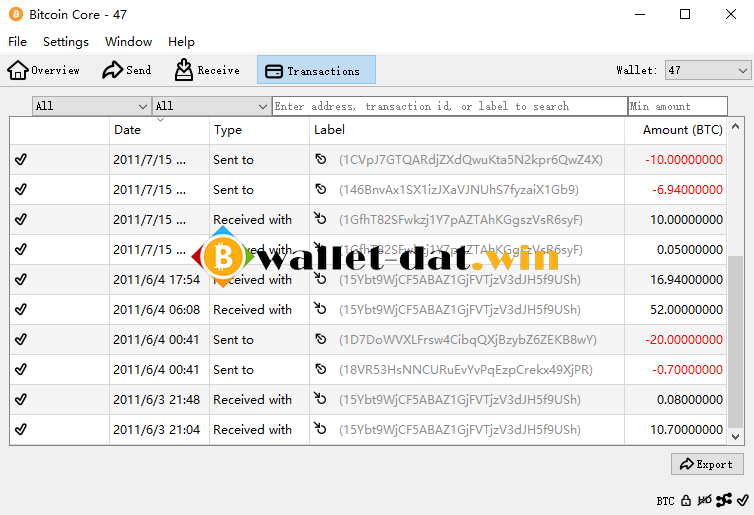Click received icon in the 10.00000000 row
This screenshot has height=515, width=754.
[320, 218]
